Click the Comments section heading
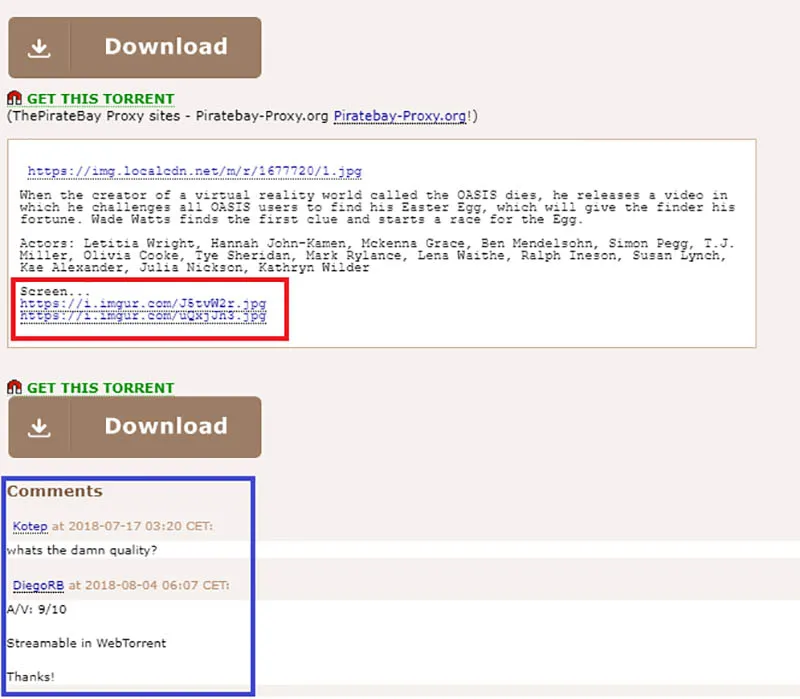This screenshot has width=800, height=699. pos(54,491)
